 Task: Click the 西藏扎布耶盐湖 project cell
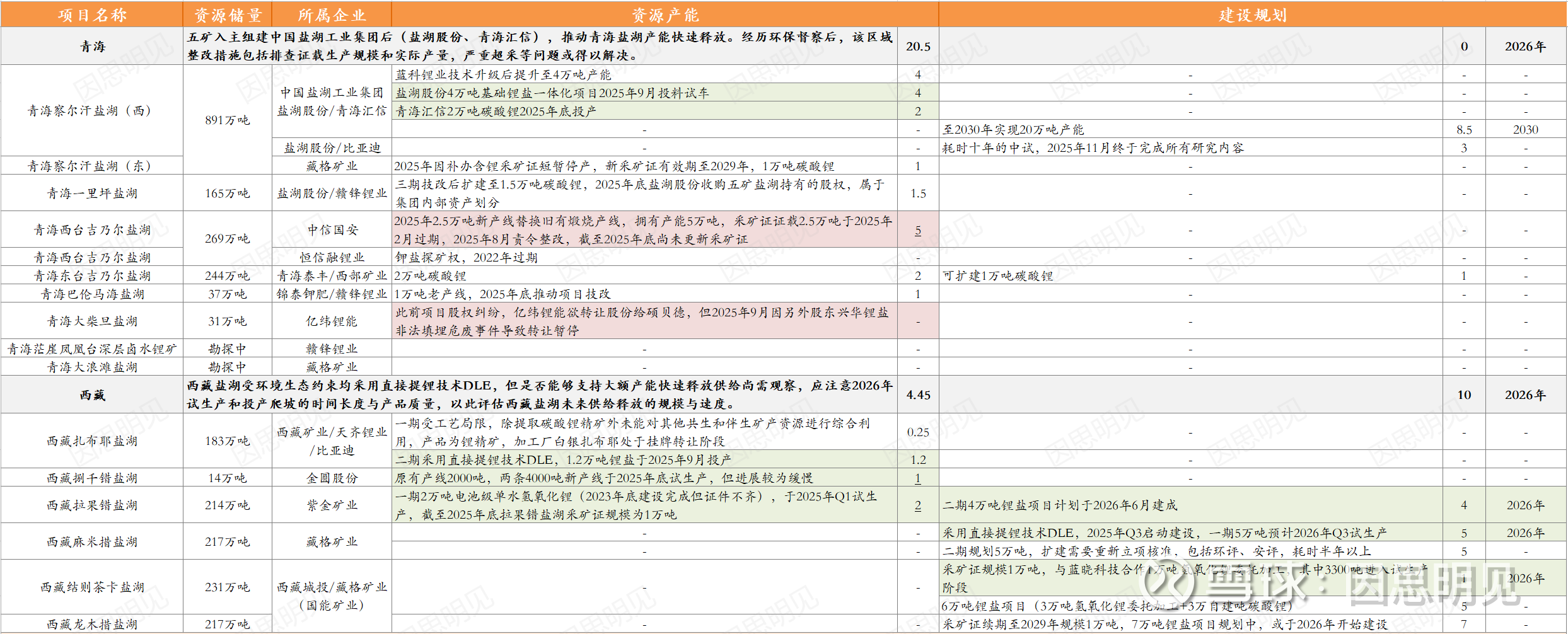click(x=92, y=441)
